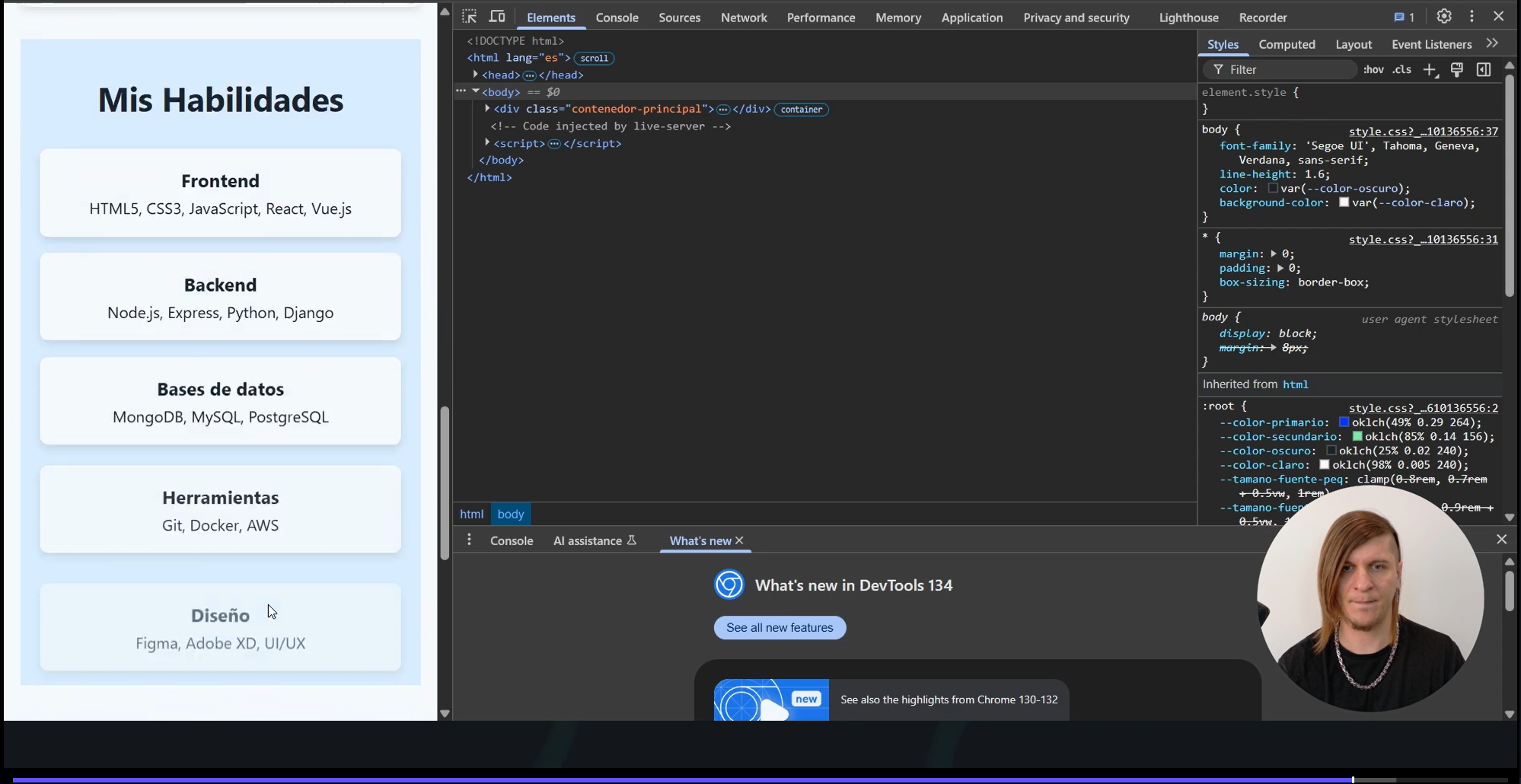The image size is (1521, 784).
Task: Switch to the Console panel tab
Action: click(x=617, y=18)
